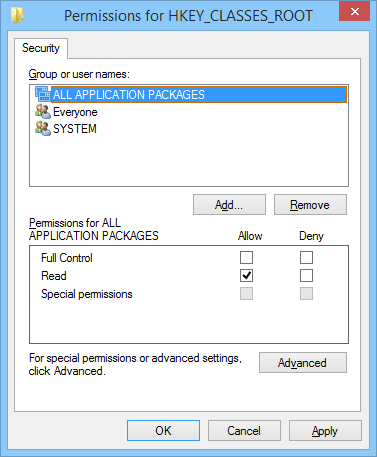Apply the permission changes
This screenshot has width=377, height=457.
pos(325,431)
